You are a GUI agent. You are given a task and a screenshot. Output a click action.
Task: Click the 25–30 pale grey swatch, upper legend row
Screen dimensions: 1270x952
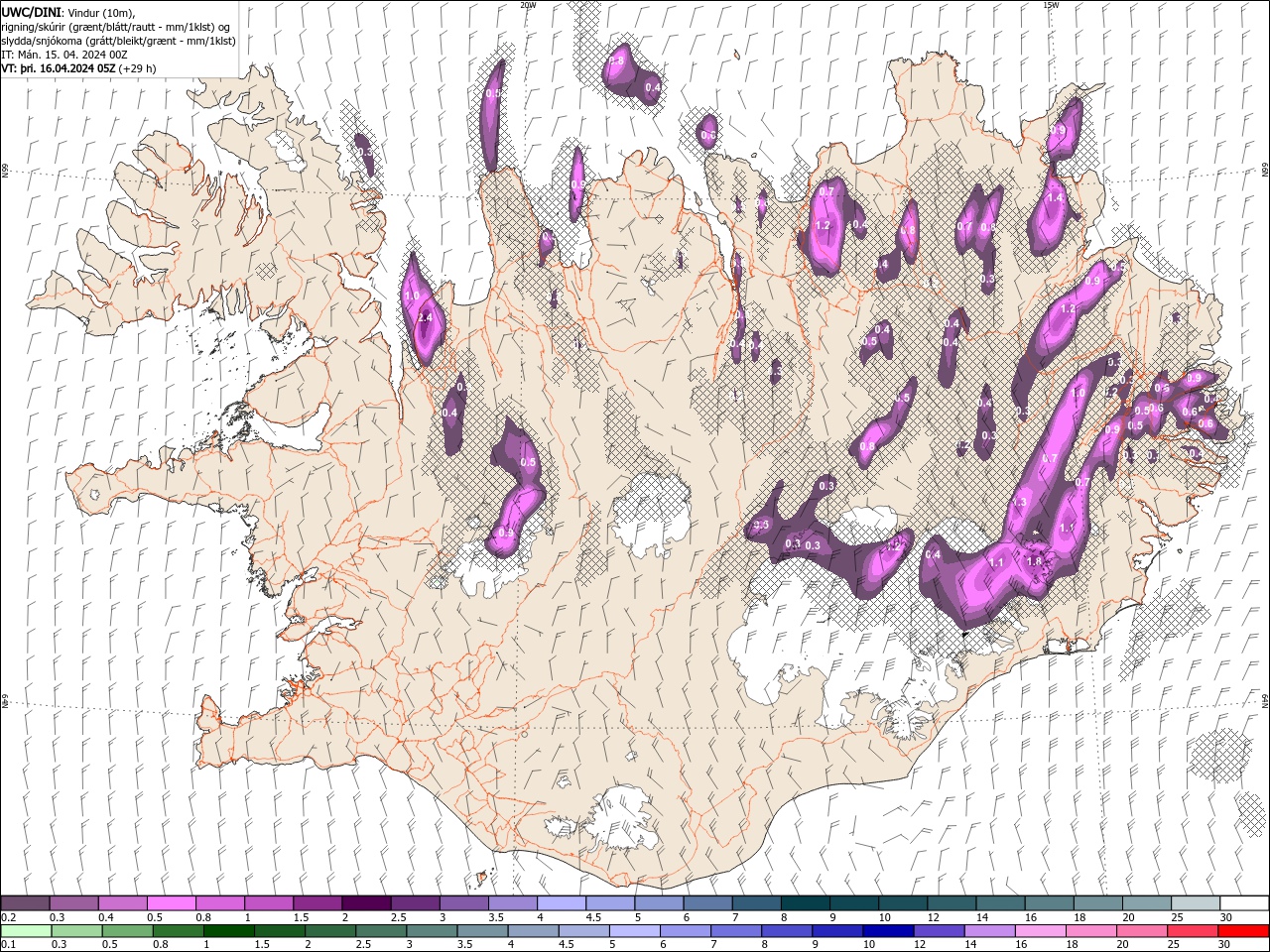pos(1195,903)
